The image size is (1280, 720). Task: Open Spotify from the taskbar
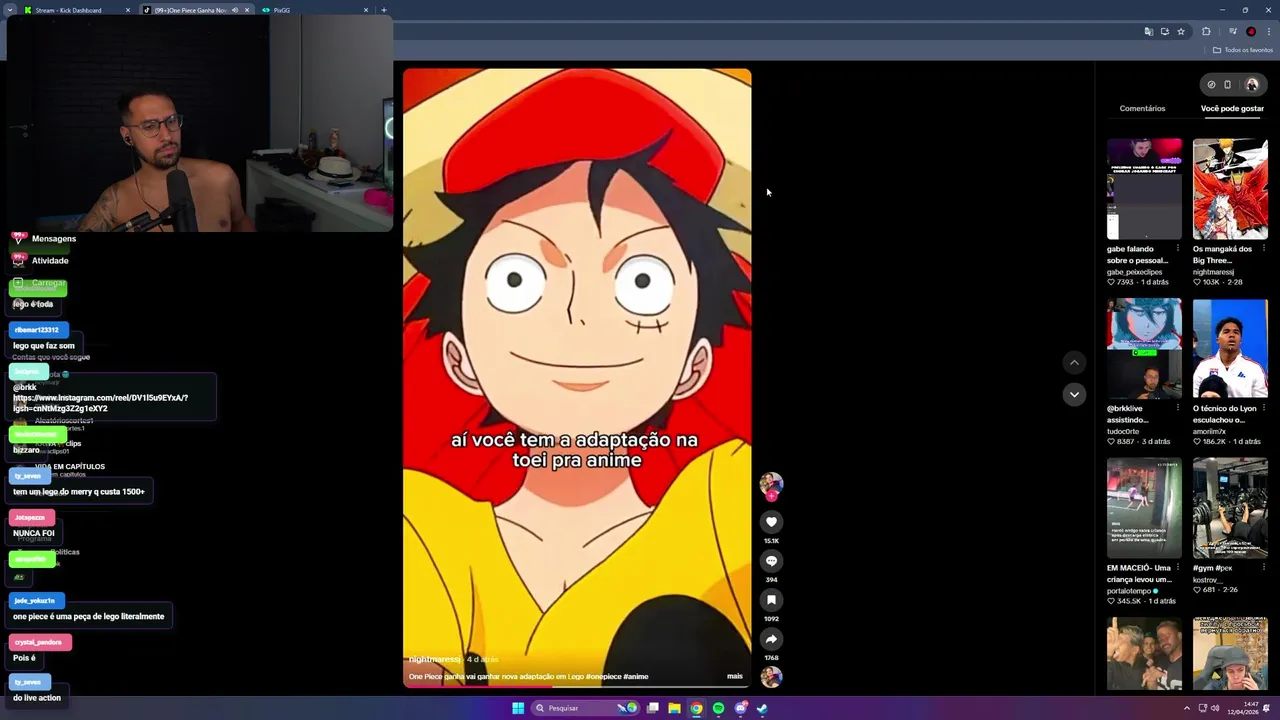click(718, 708)
